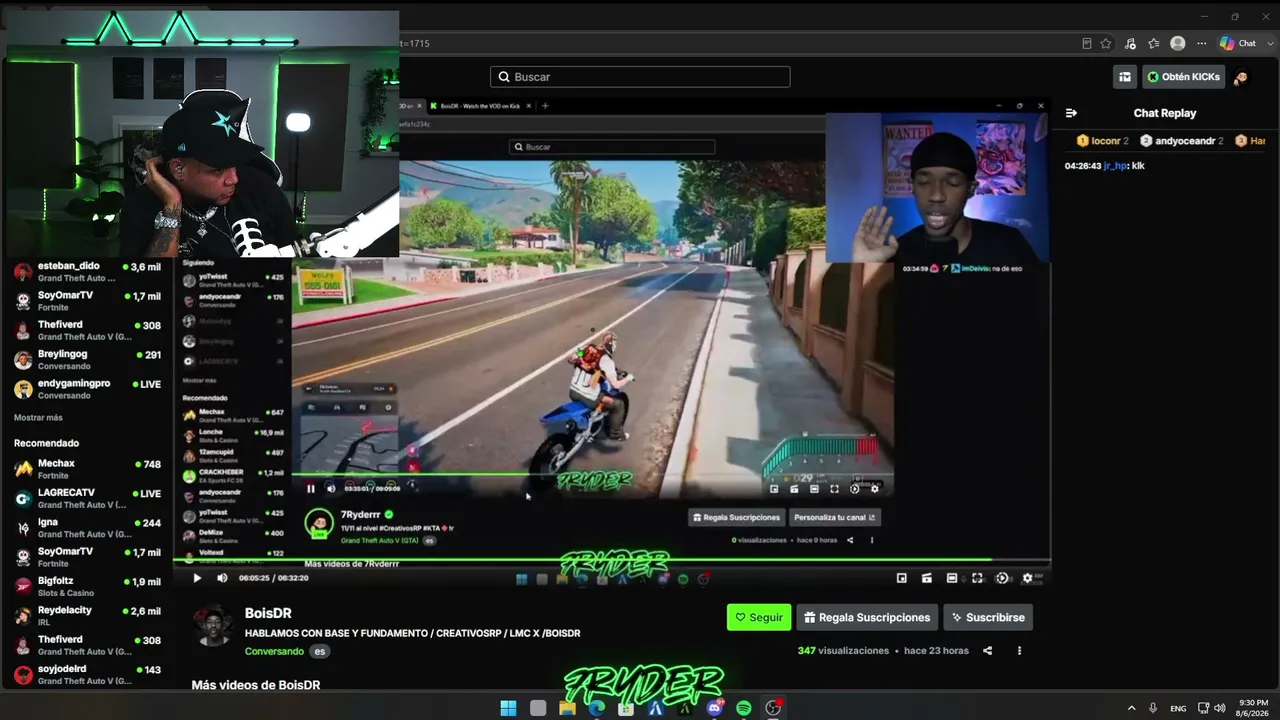Toggle theater mode on outer player
Screen dimensions: 1280x720
click(952, 578)
